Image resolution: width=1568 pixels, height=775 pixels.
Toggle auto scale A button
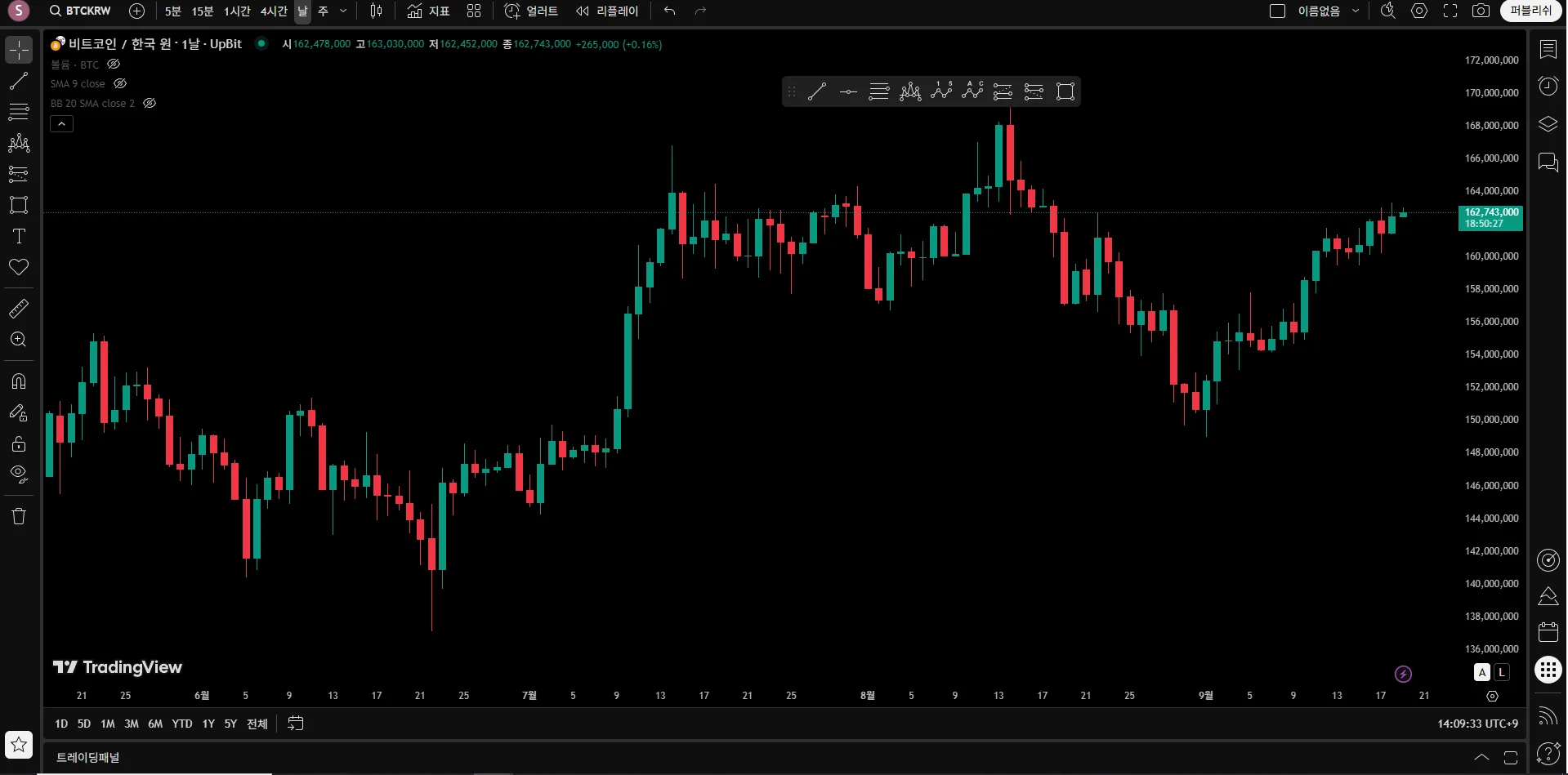click(x=1482, y=673)
